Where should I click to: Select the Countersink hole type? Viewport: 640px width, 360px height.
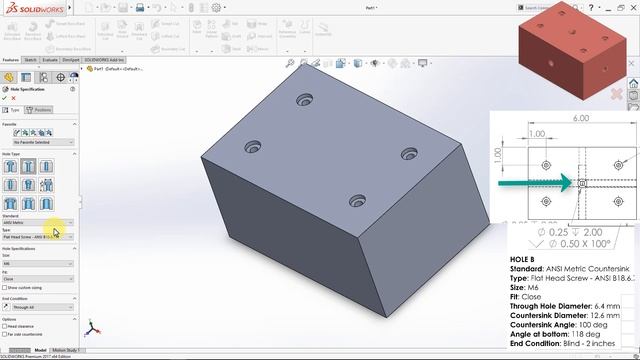28,166
